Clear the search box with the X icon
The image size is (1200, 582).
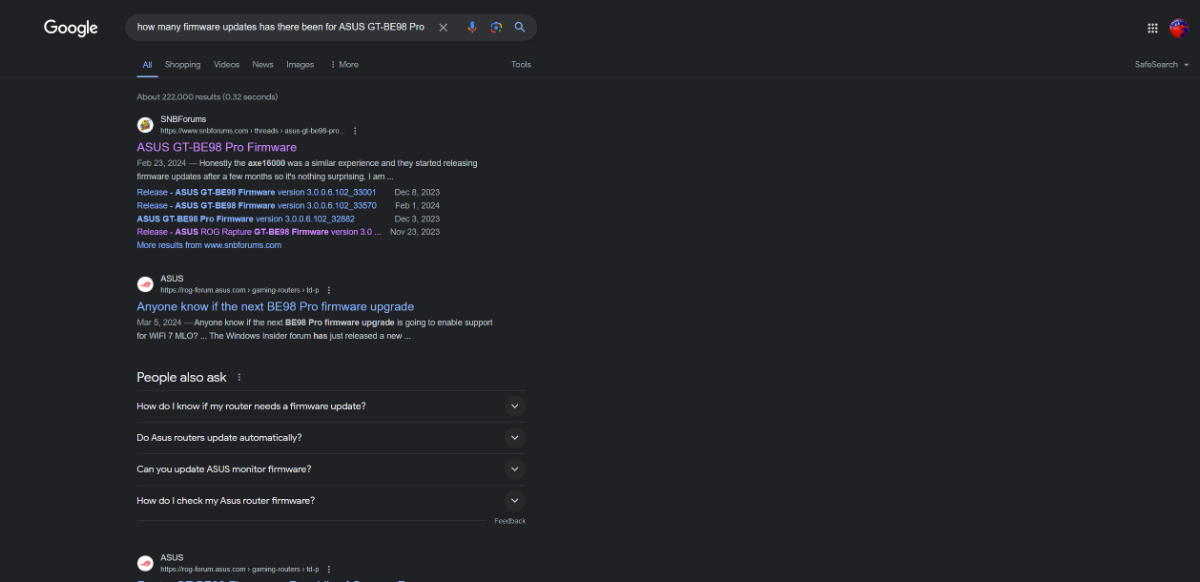coord(443,27)
